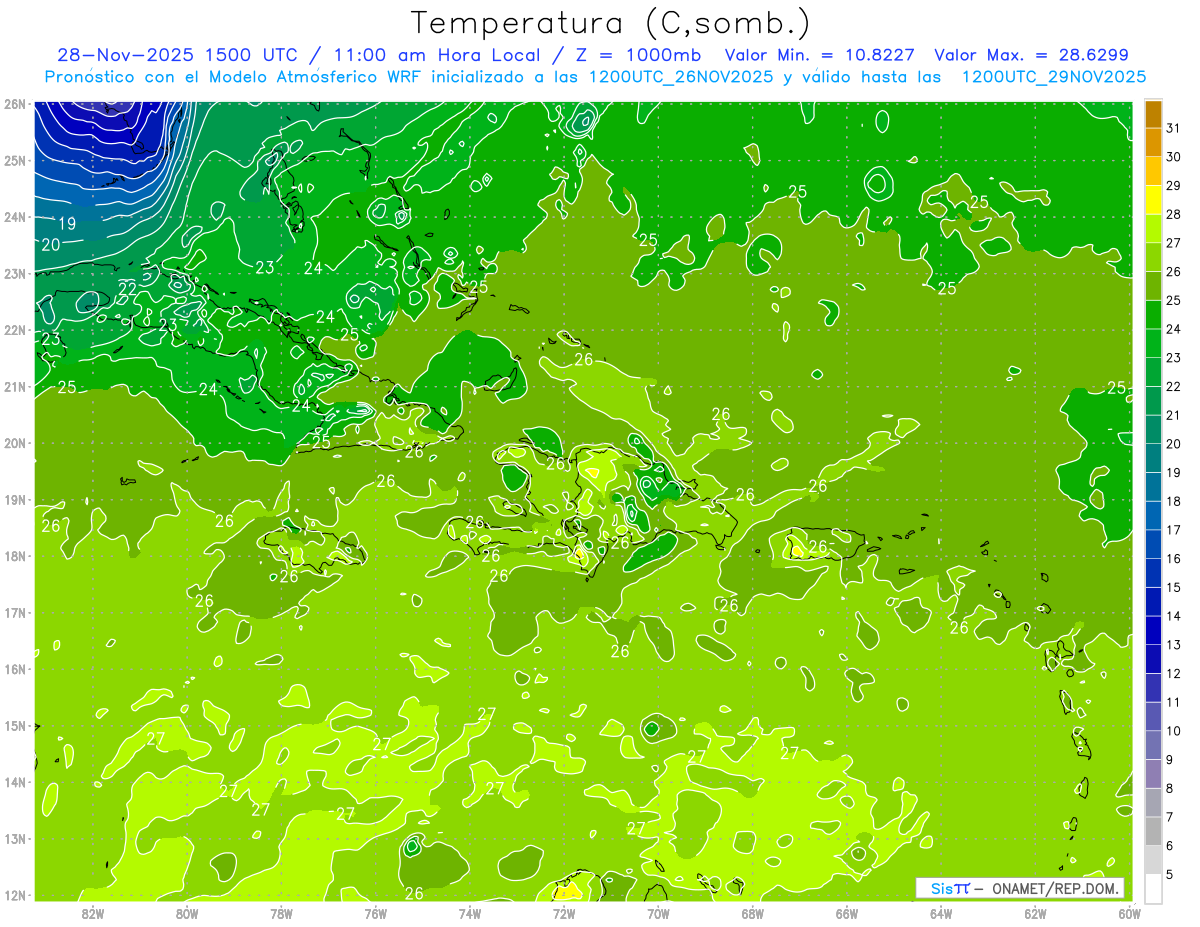Click the 82W longitude axis label
This screenshot has width=1200, height=927.
coord(93,913)
